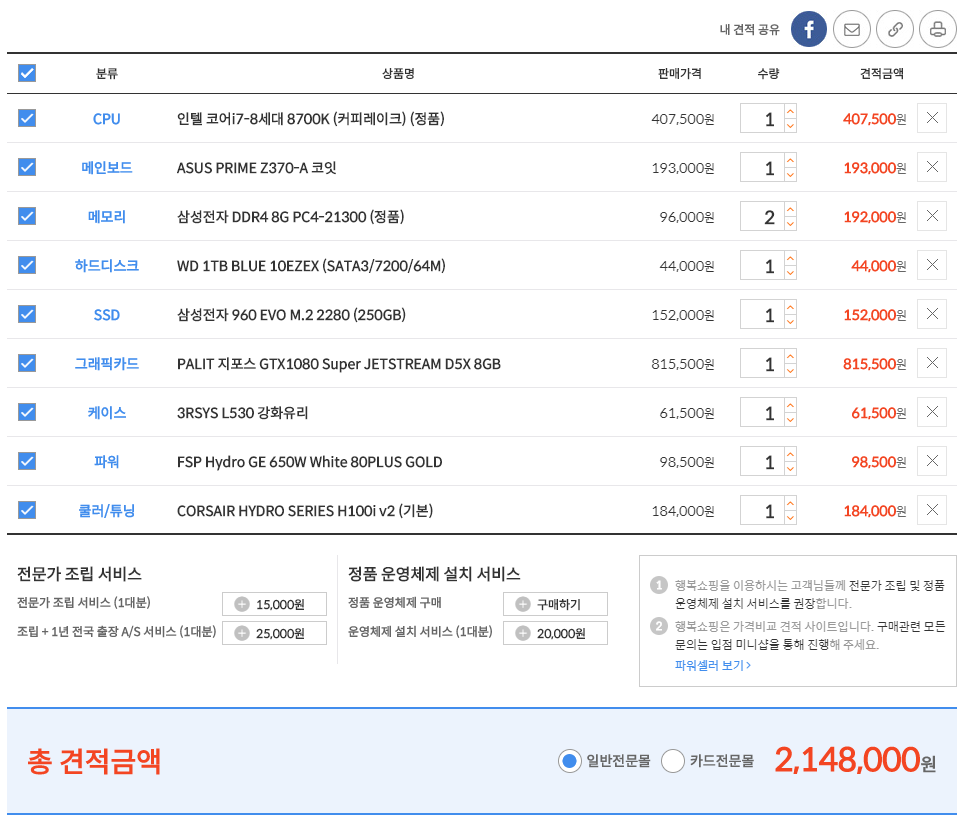Uncheck the 메인보드 row checkbox
This screenshot has width=963, height=822.
pos(27,167)
